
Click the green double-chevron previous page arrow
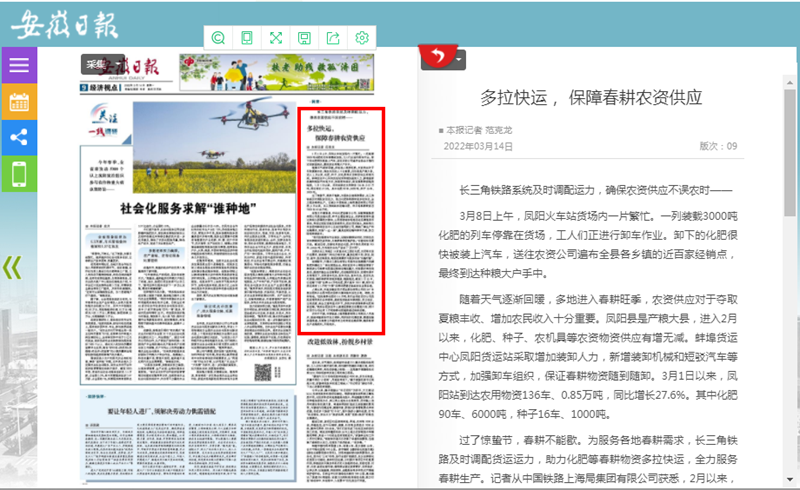pyautogui.click(x=12, y=267)
